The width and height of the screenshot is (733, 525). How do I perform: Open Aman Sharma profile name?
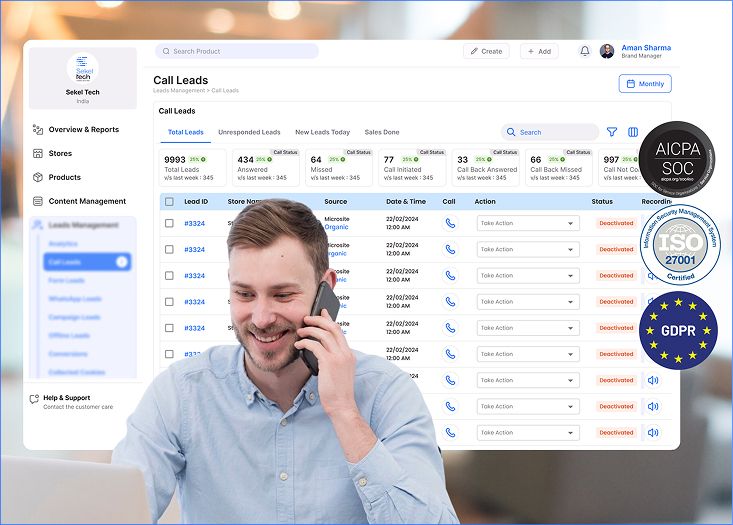646,48
